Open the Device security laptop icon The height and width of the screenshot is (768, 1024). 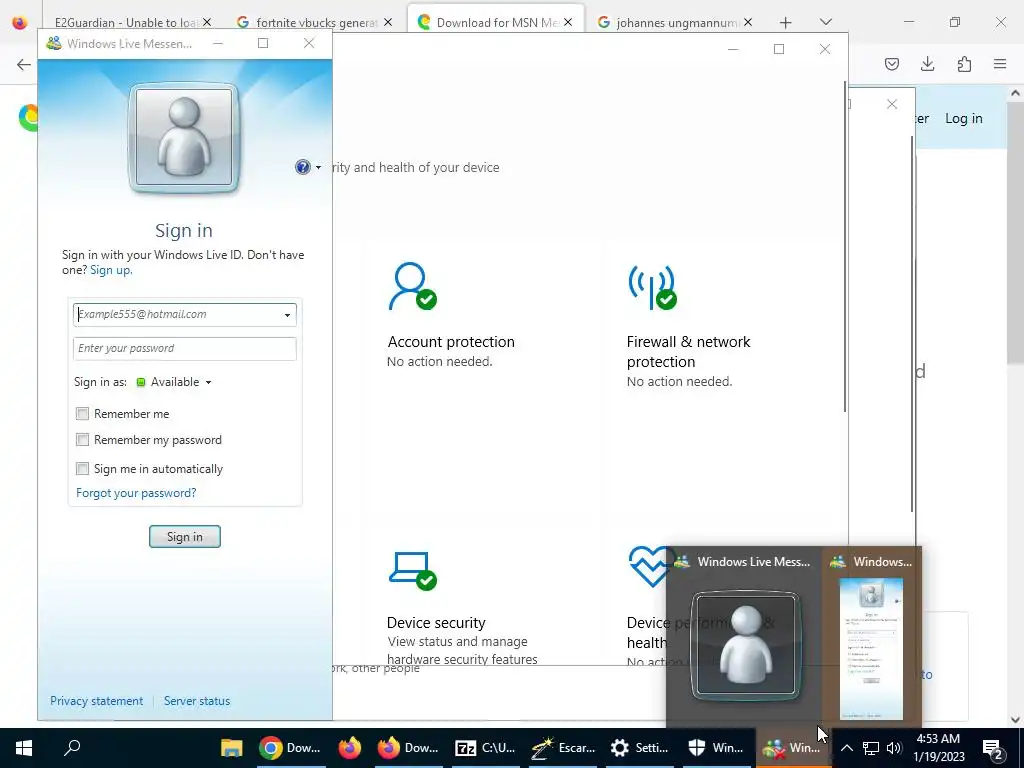(413, 571)
